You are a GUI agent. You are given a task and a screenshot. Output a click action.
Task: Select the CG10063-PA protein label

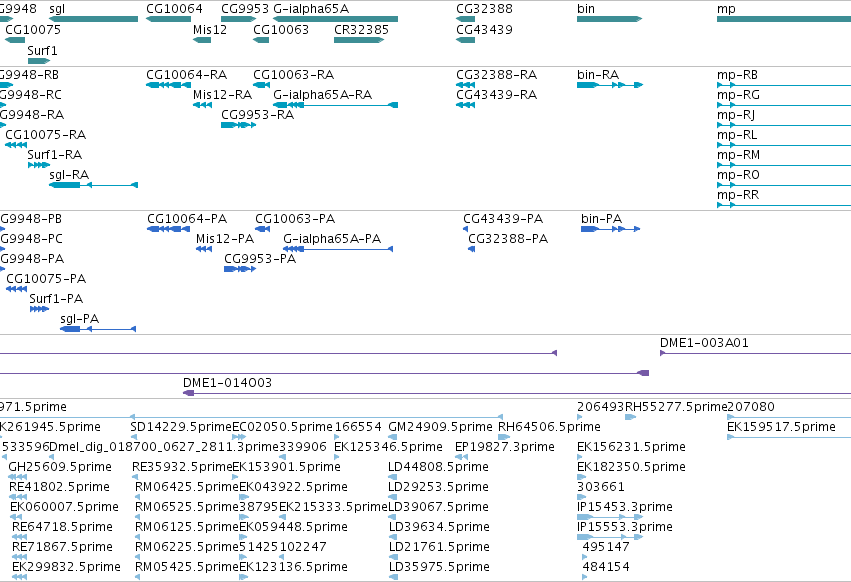295,219
